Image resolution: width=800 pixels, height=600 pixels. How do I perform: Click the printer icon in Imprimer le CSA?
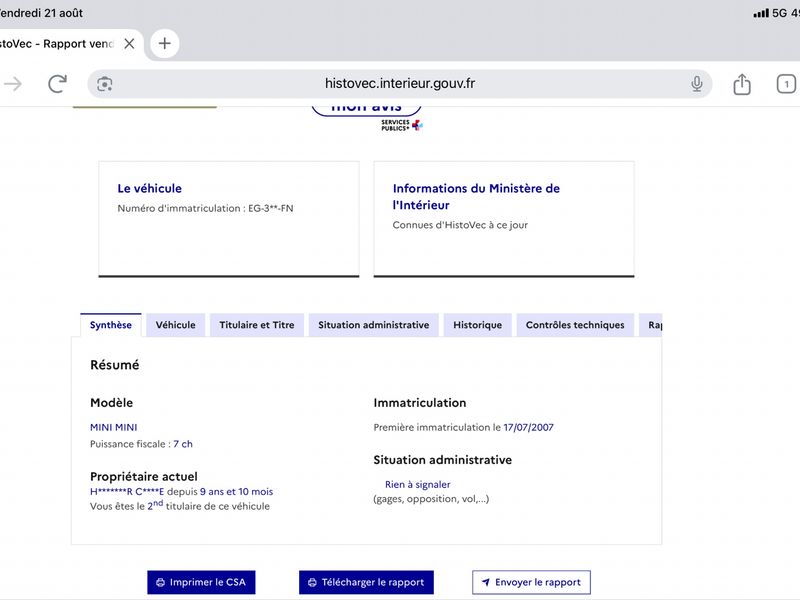tap(160, 582)
